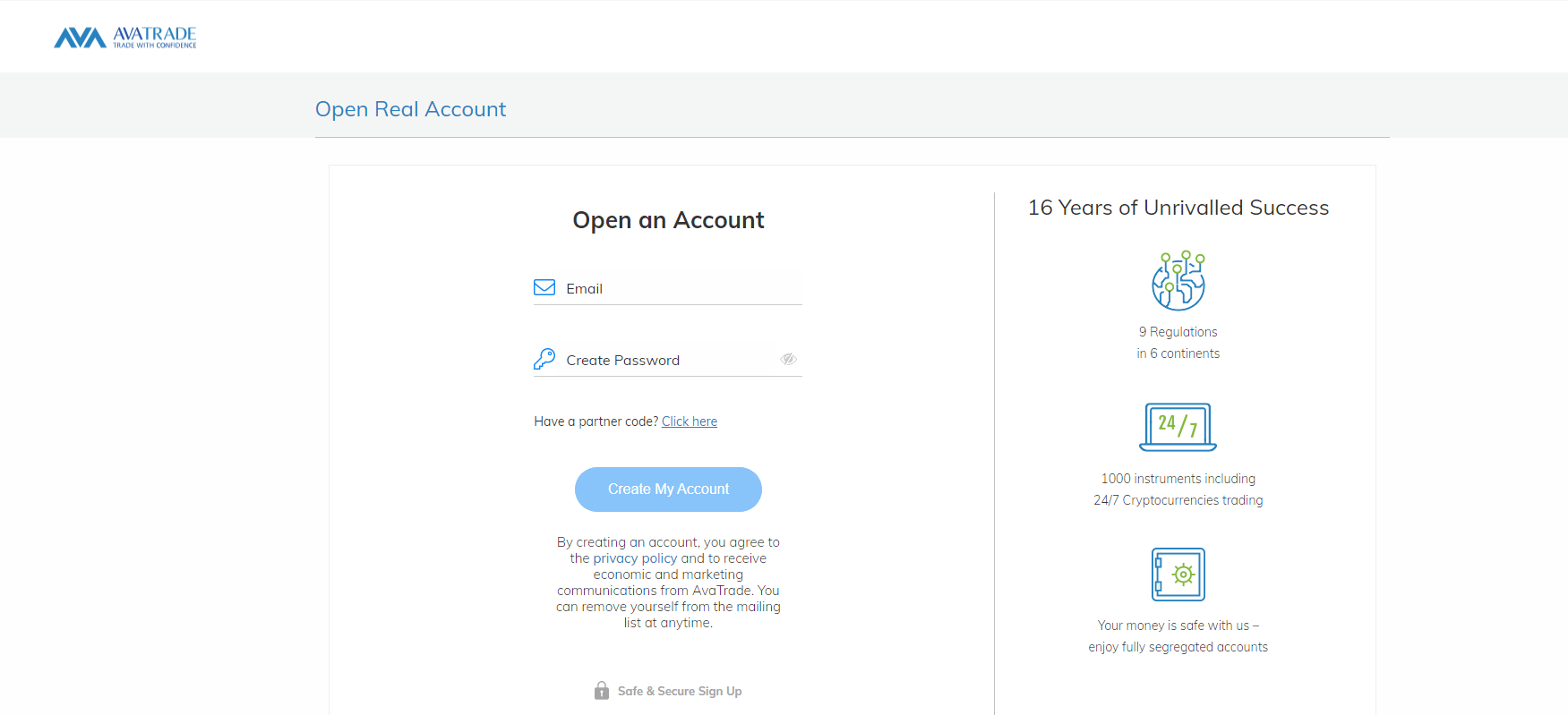The image size is (1568, 715).
Task: Click the 'Safe & Secure Sign Up' label
Action: [680, 691]
